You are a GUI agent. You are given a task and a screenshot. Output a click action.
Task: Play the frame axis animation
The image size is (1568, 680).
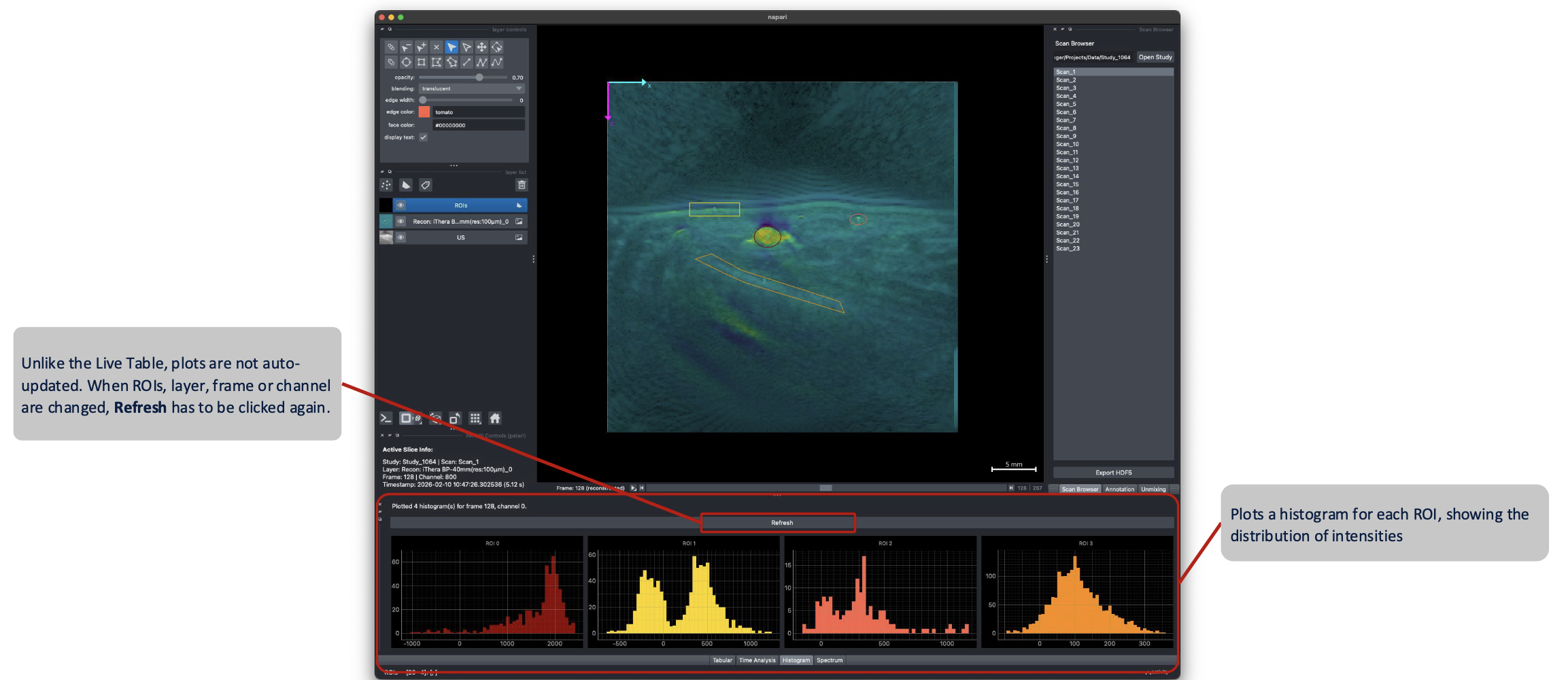(x=633, y=488)
